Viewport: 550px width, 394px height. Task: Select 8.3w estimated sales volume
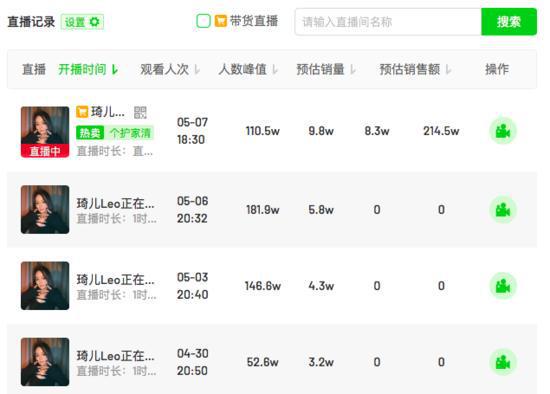click(377, 131)
